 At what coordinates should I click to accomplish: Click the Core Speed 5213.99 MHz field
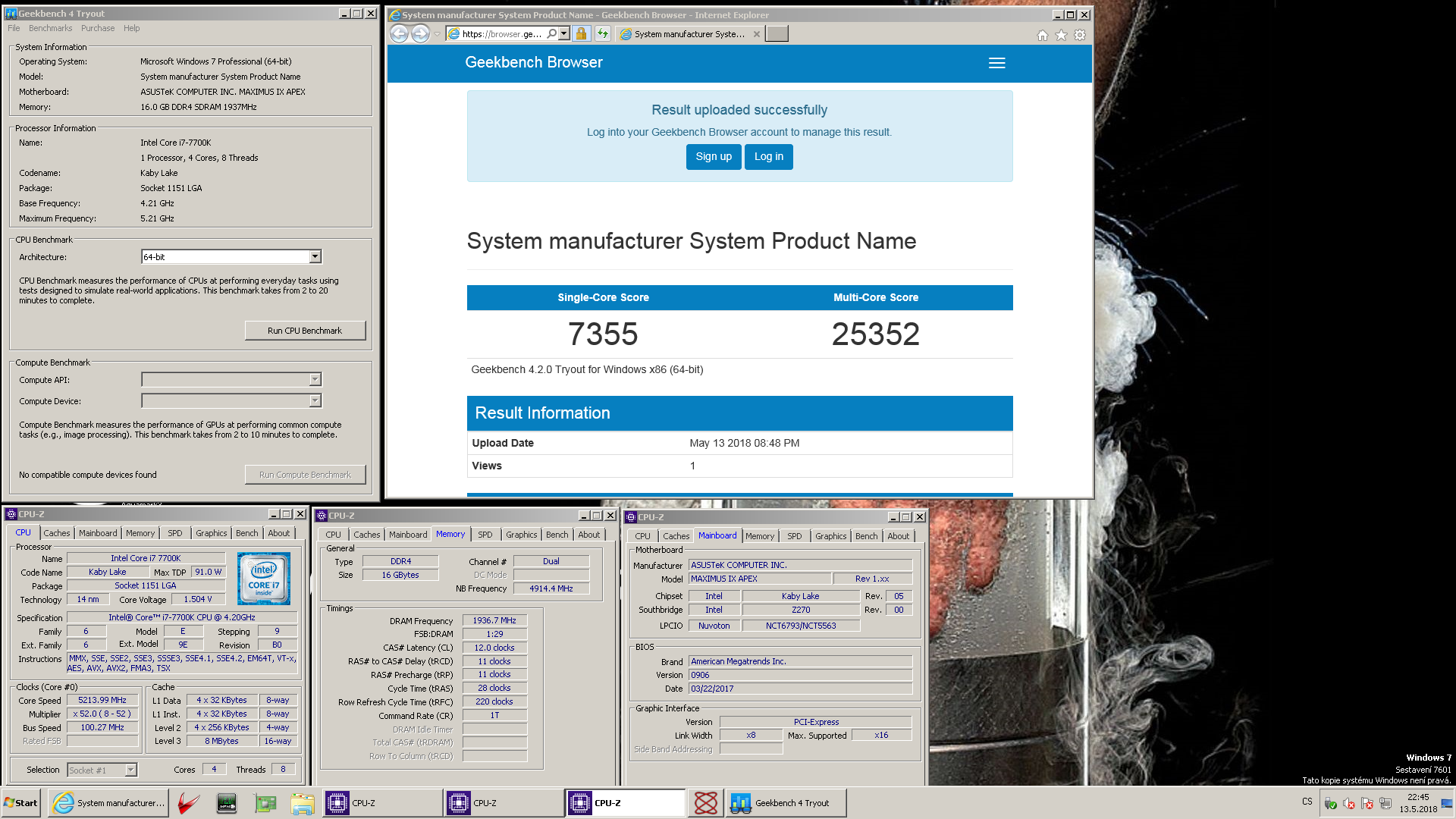point(102,700)
